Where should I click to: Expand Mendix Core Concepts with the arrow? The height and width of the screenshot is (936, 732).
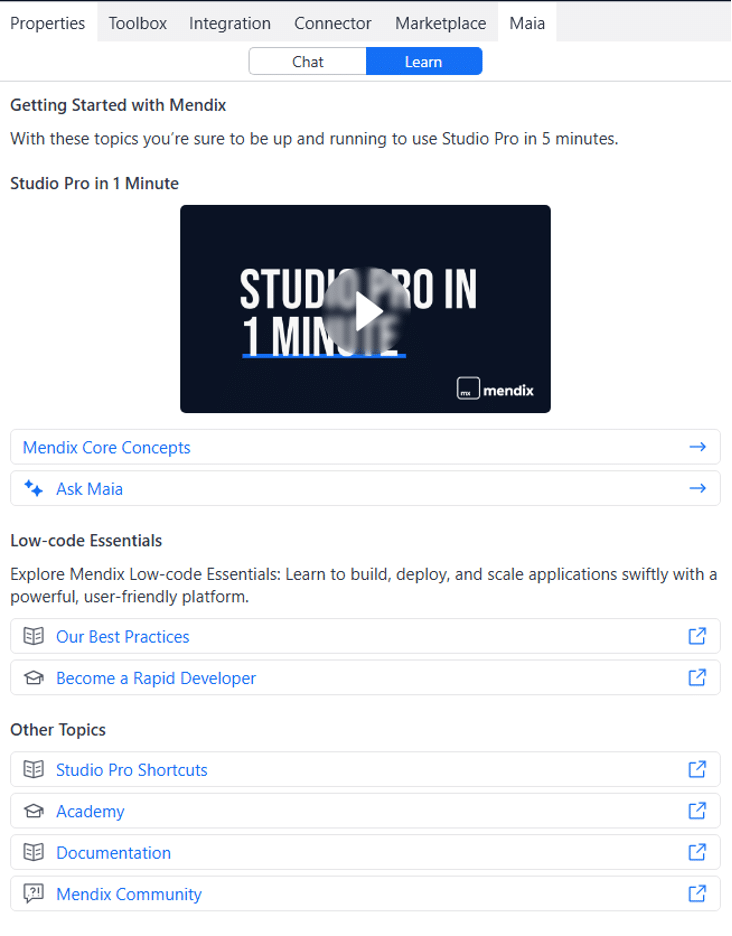point(698,447)
